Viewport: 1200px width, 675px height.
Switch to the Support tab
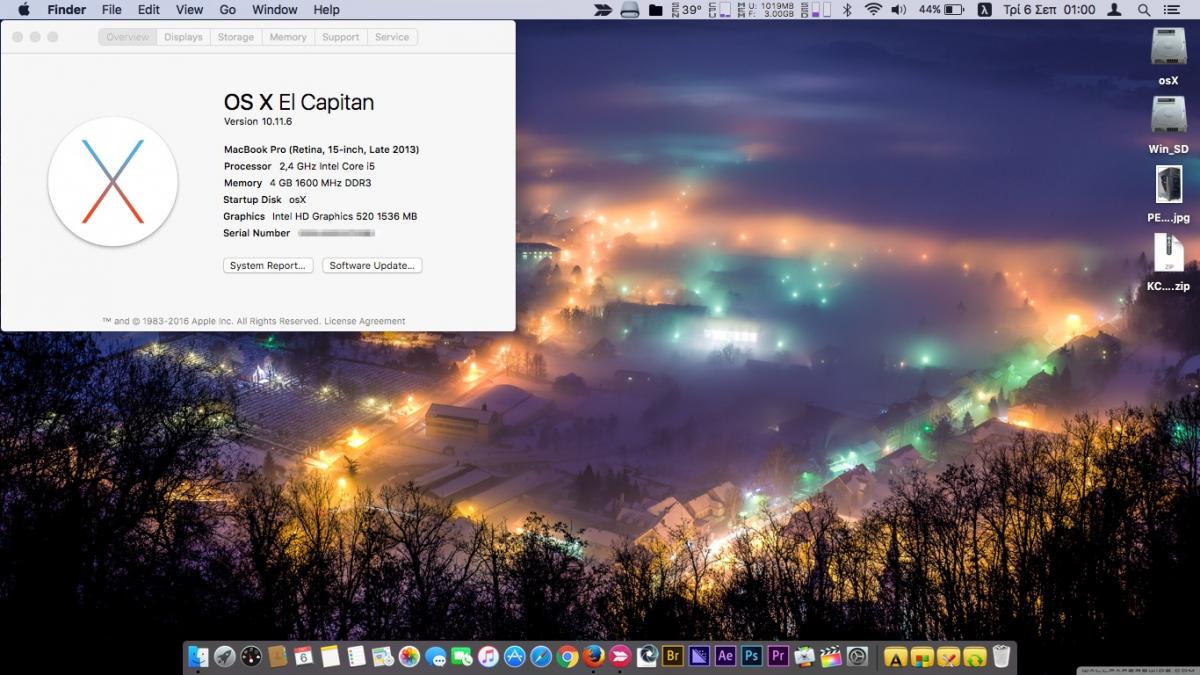point(340,37)
